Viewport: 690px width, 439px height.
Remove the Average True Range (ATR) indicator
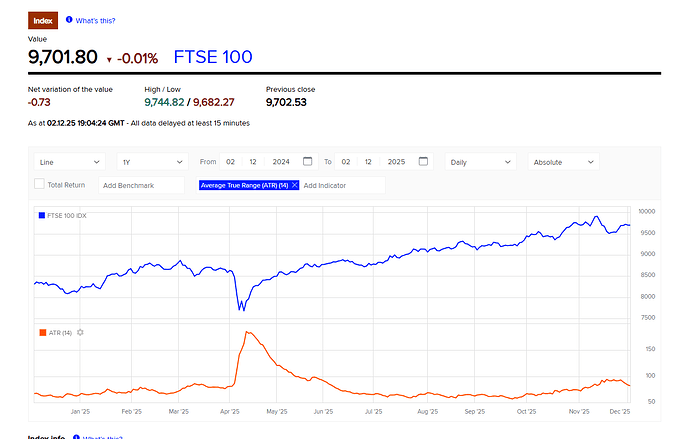294,185
